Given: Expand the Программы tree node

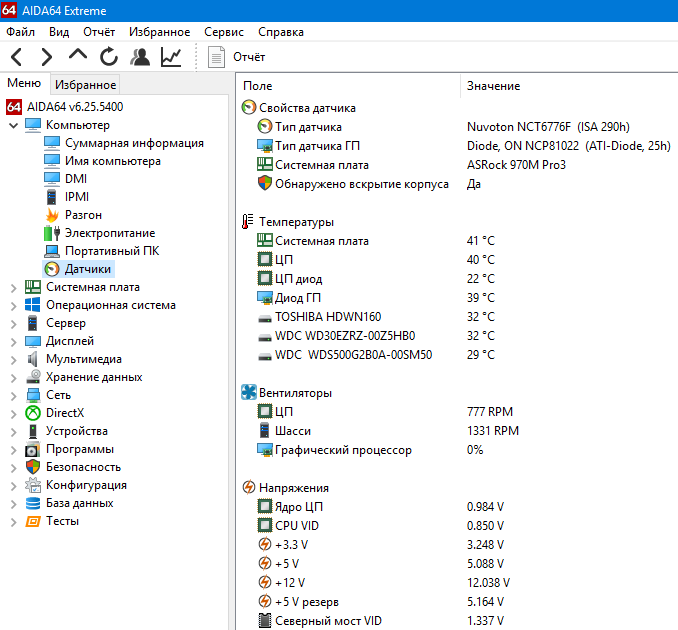Looking at the screenshot, I should tap(13, 450).
